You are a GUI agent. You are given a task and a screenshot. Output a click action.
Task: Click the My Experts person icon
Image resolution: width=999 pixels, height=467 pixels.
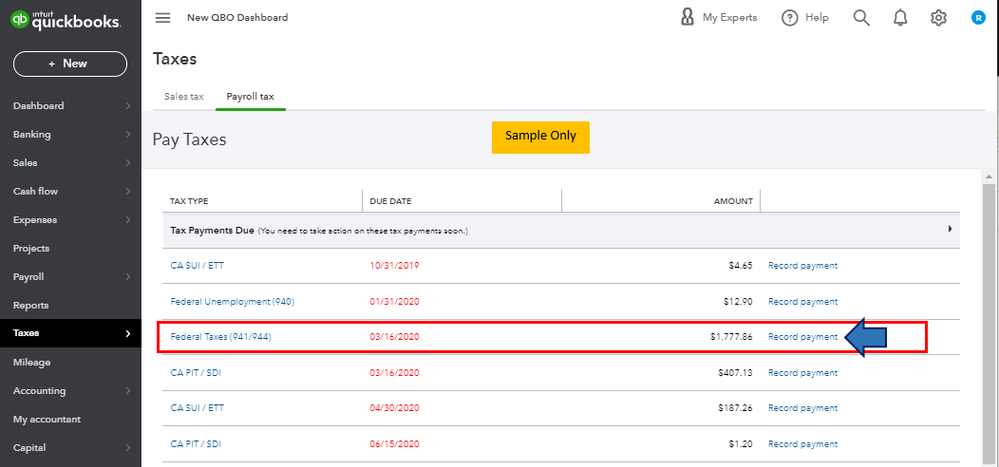point(687,17)
